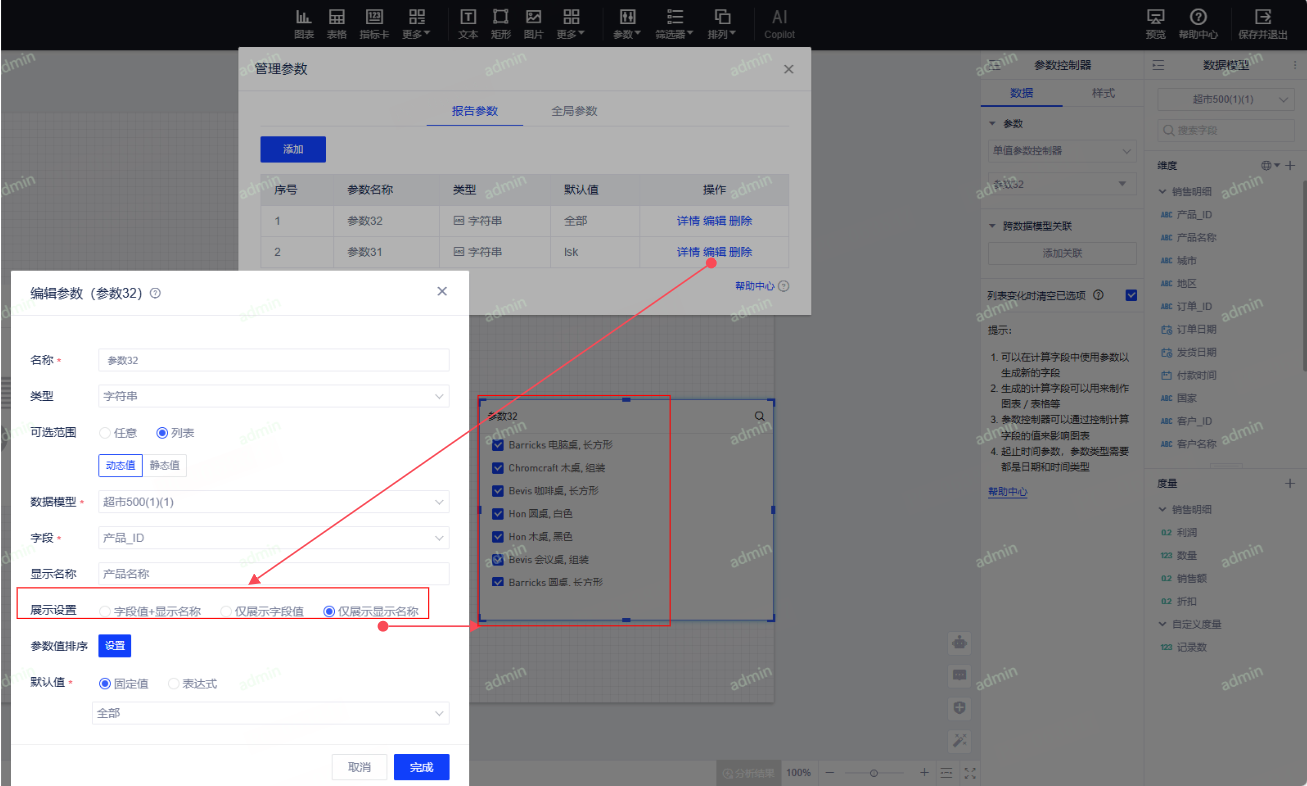The height and width of the screenshot is (786, 1307).
Task: Open the 默认值 dropdown showing 全部
Action: click(270, 713)
